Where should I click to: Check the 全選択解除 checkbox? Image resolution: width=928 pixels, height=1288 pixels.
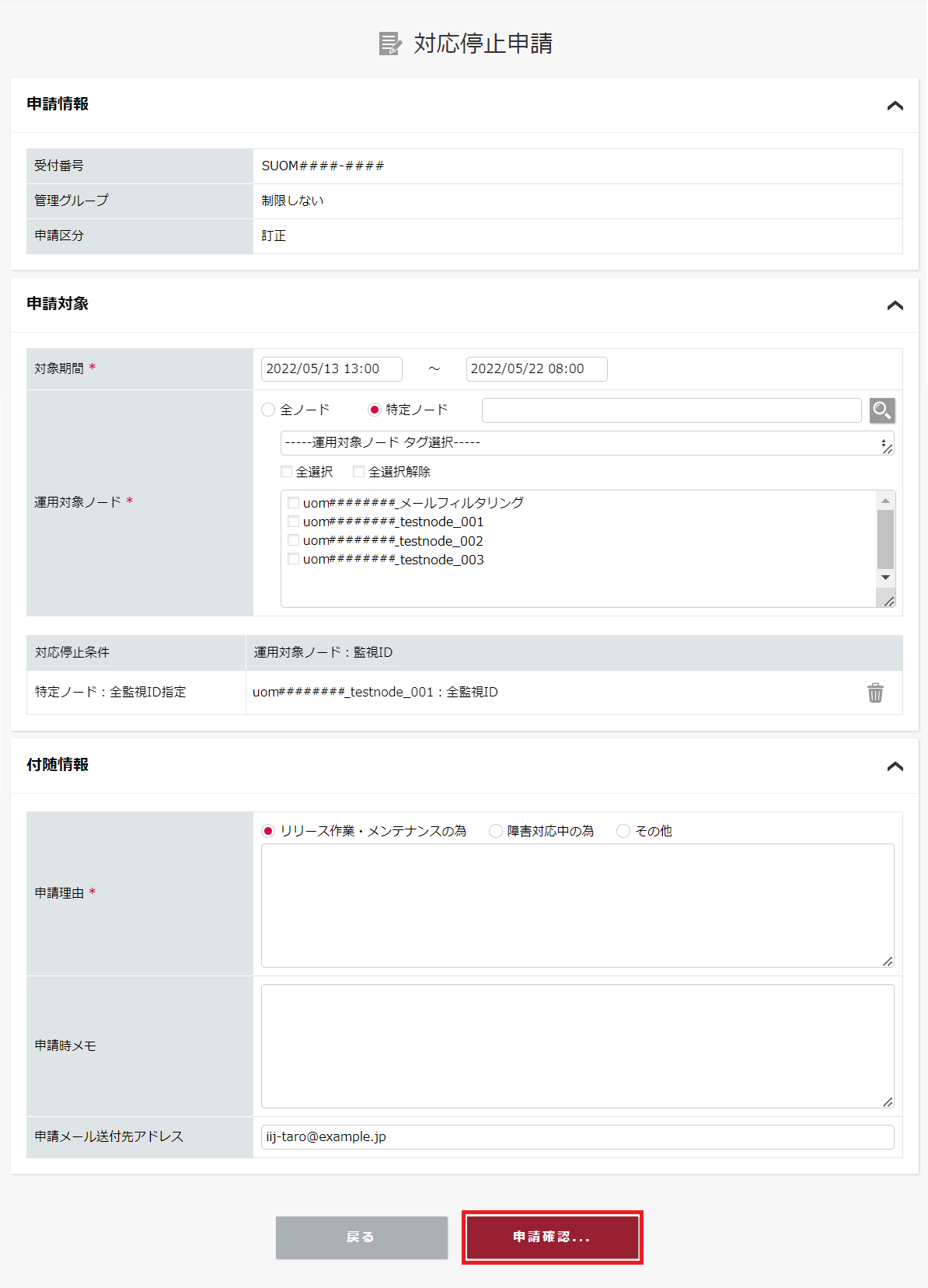pos(359,472)
